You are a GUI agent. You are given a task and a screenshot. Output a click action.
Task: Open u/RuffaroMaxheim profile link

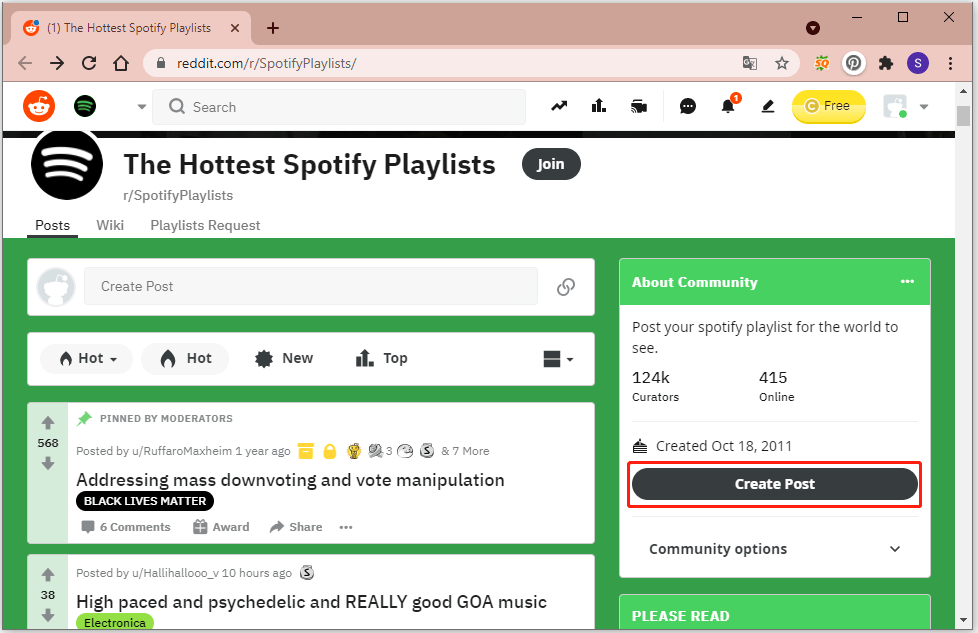click(182, 451)
